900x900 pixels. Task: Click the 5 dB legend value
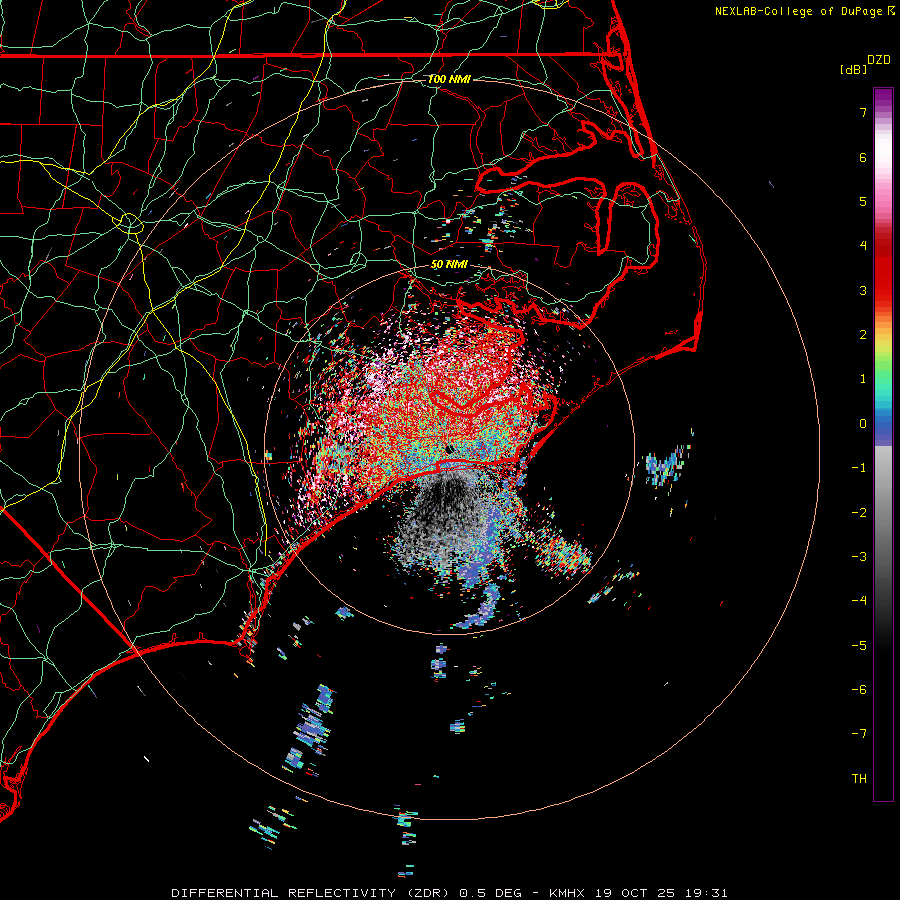click(863, 201)
